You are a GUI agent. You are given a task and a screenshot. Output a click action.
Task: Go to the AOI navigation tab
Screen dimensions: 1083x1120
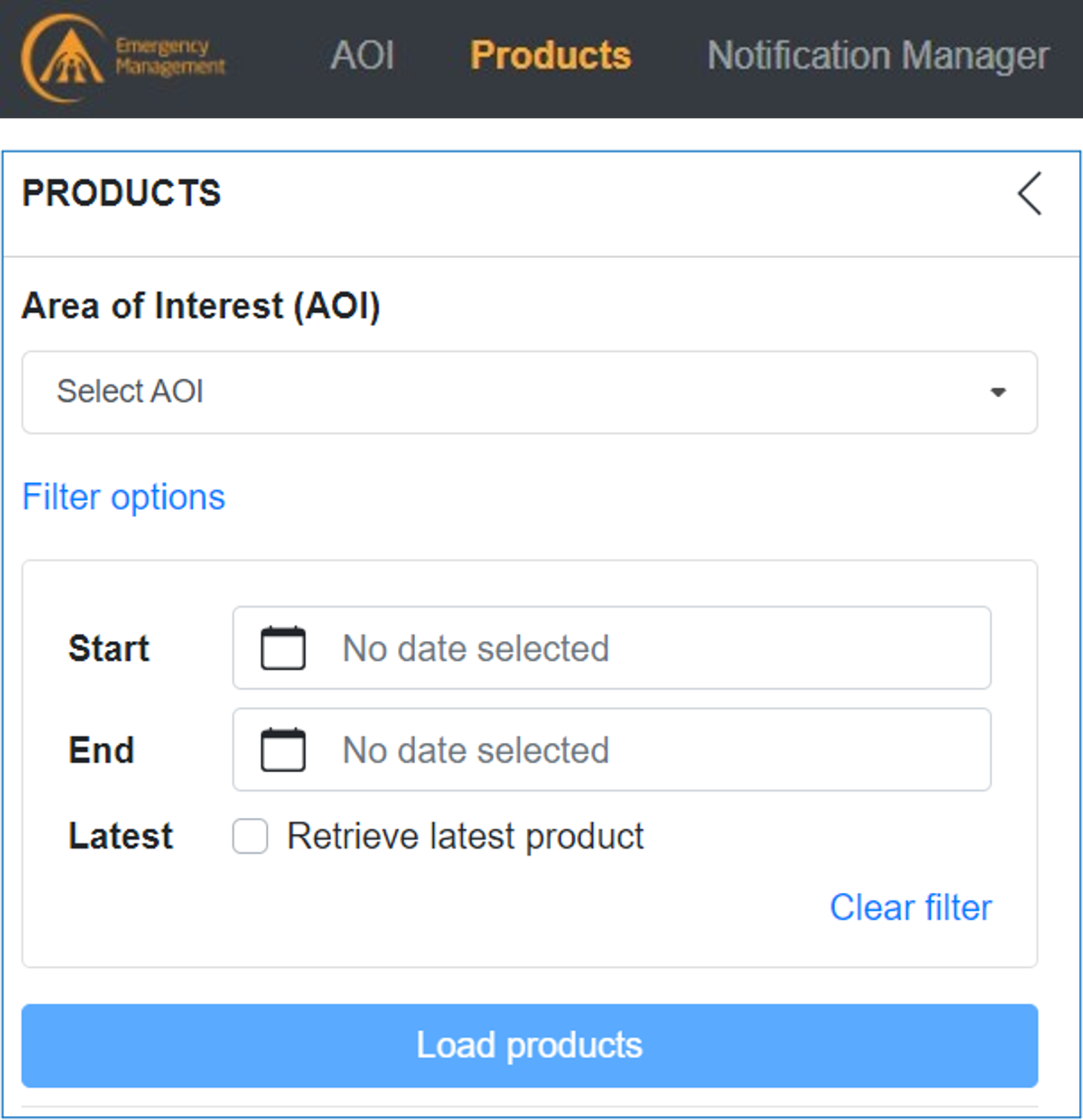click(x=362, y=55)
